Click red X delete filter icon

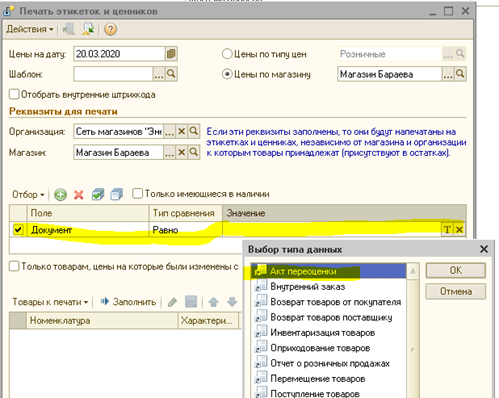coord(79,194)
